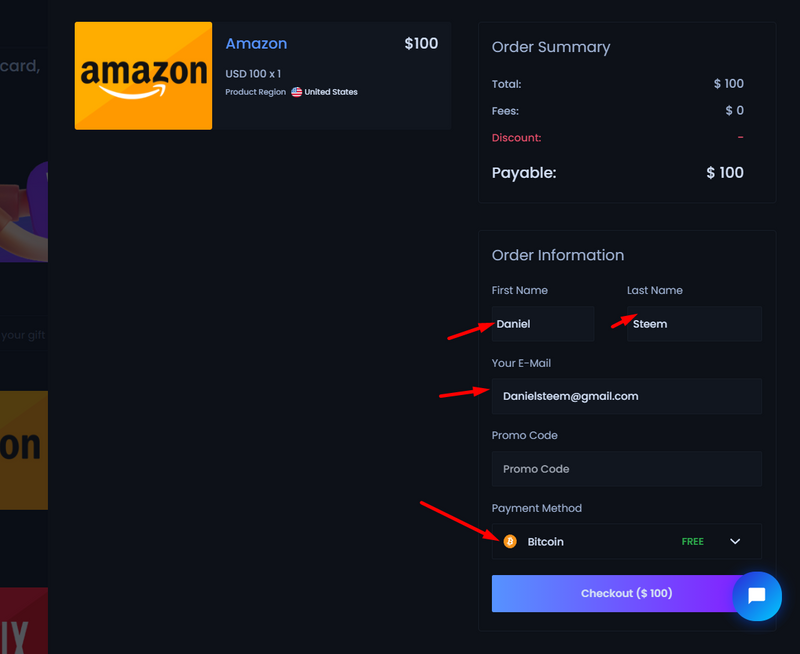This screenshot has height=654, width=800.
Task: Click the Amazon gift card image
Action: [x=143, y=76]
